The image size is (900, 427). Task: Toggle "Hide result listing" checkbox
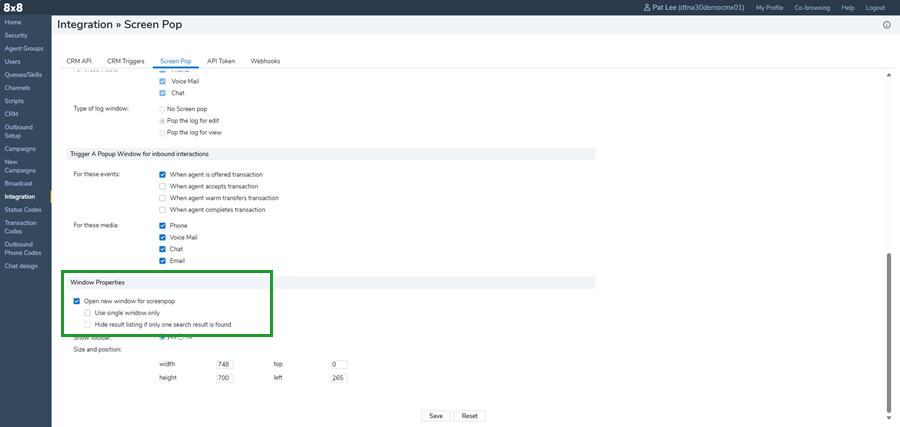coord(88,324)
